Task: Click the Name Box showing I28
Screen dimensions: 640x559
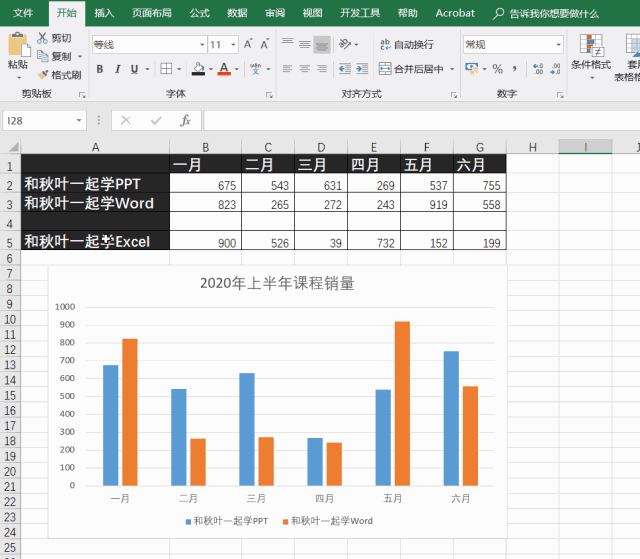Action: 39,120
